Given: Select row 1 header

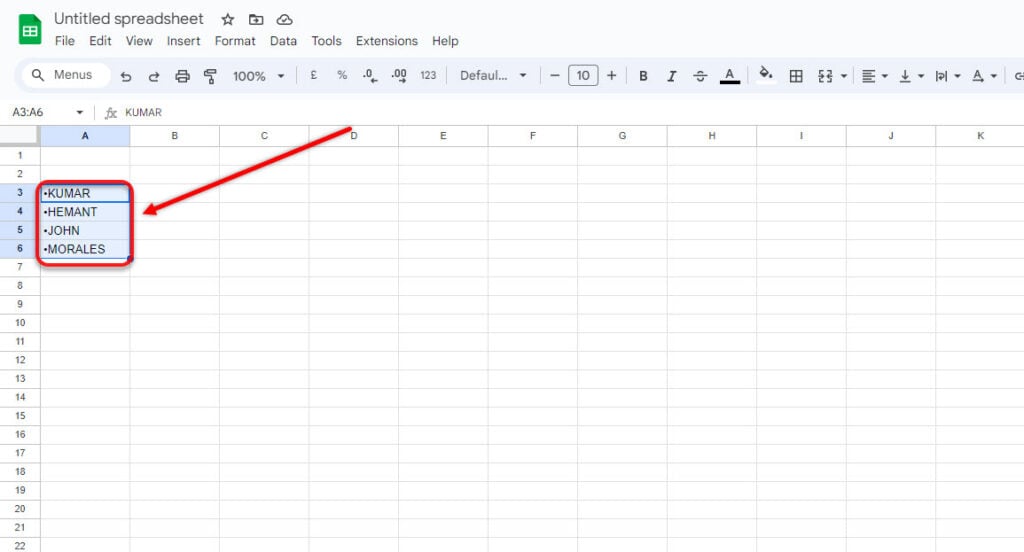Looking at the screenshot, I should coord(20,155).
